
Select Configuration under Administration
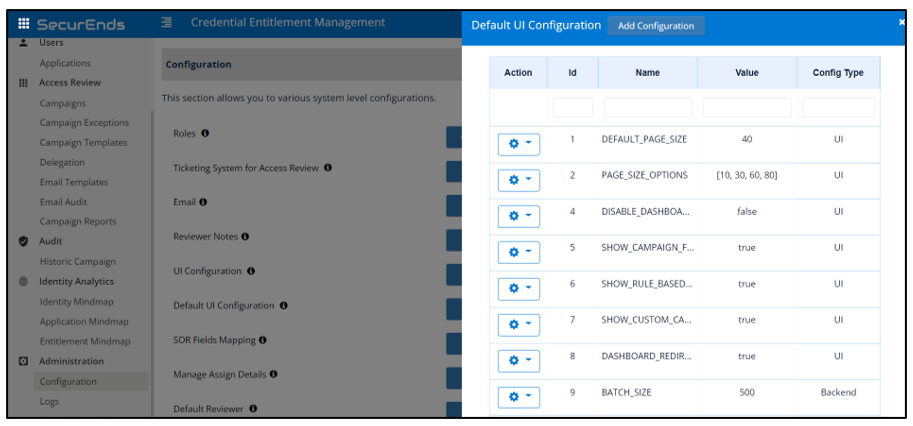coord(68,381)
